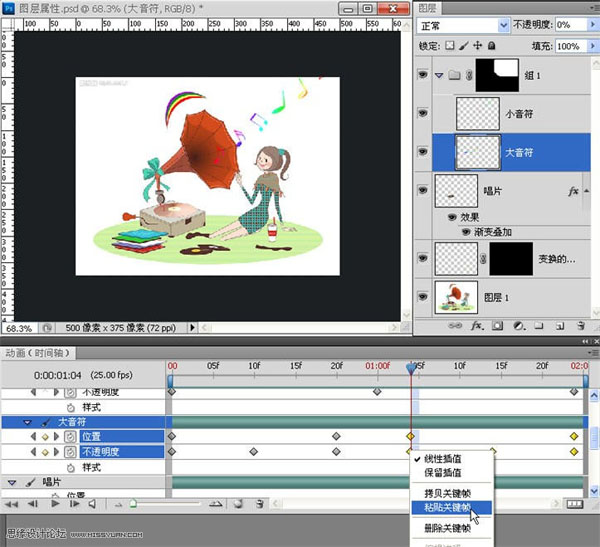Click the delete layer trash icon
600x547 pixels.
coord(579,326)
